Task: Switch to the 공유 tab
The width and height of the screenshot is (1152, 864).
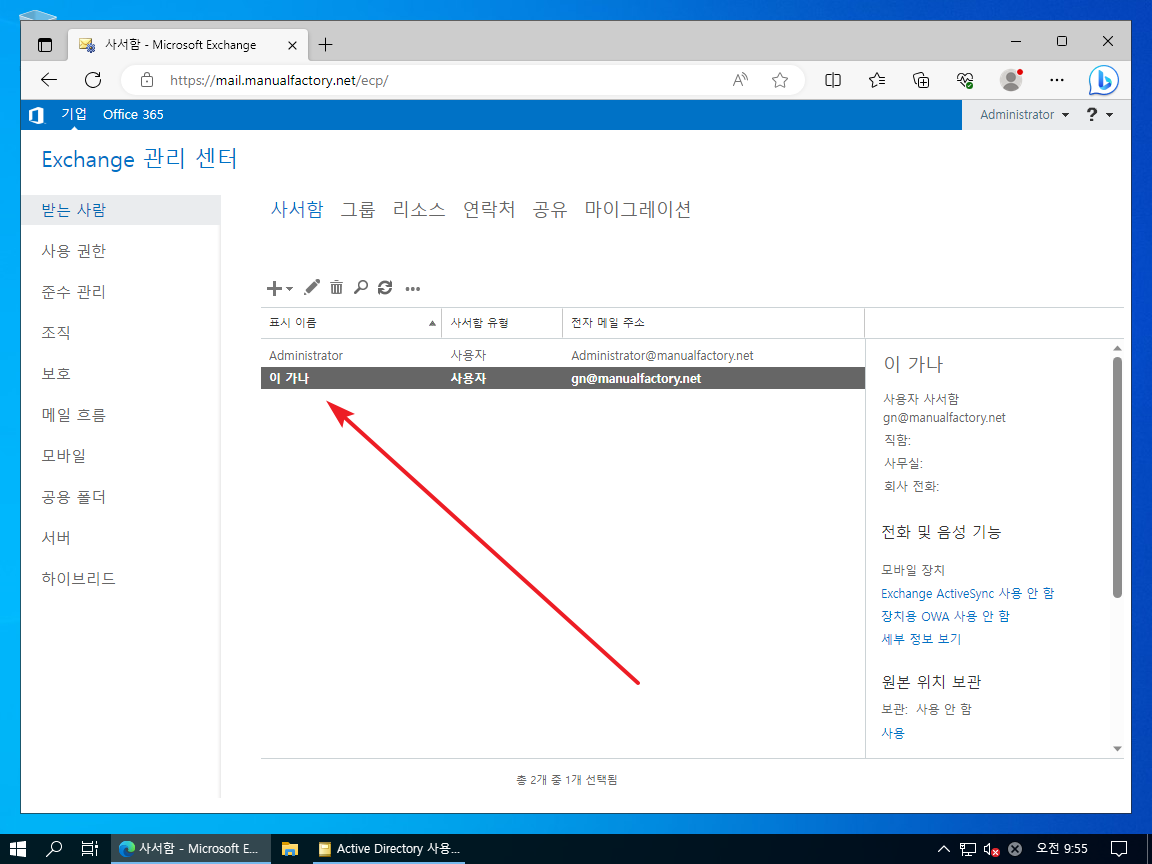Action: tap(550, 209)
